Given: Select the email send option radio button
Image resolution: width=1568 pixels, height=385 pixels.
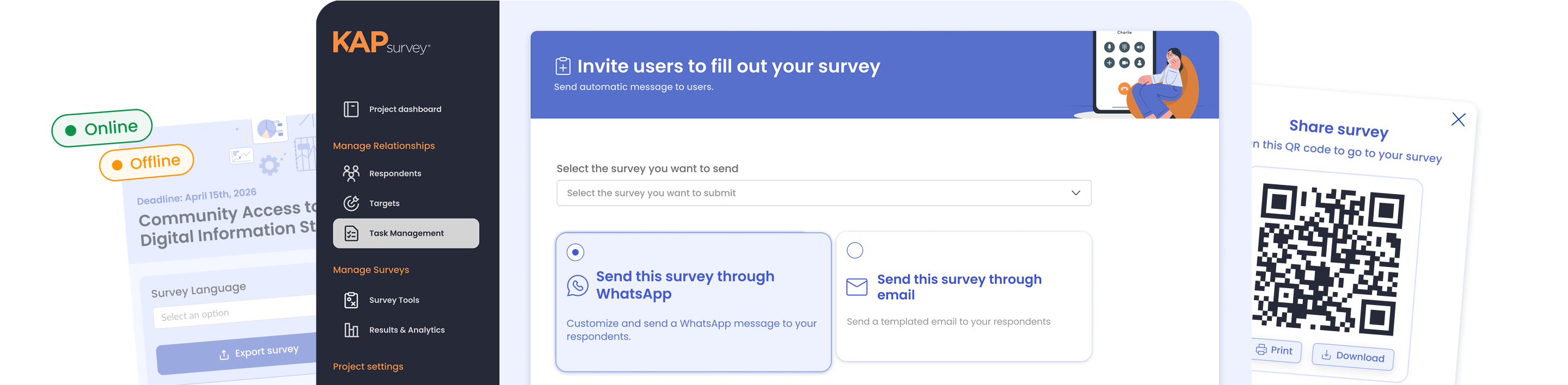Looking at the screenshot, I should [x=855, y=251].
